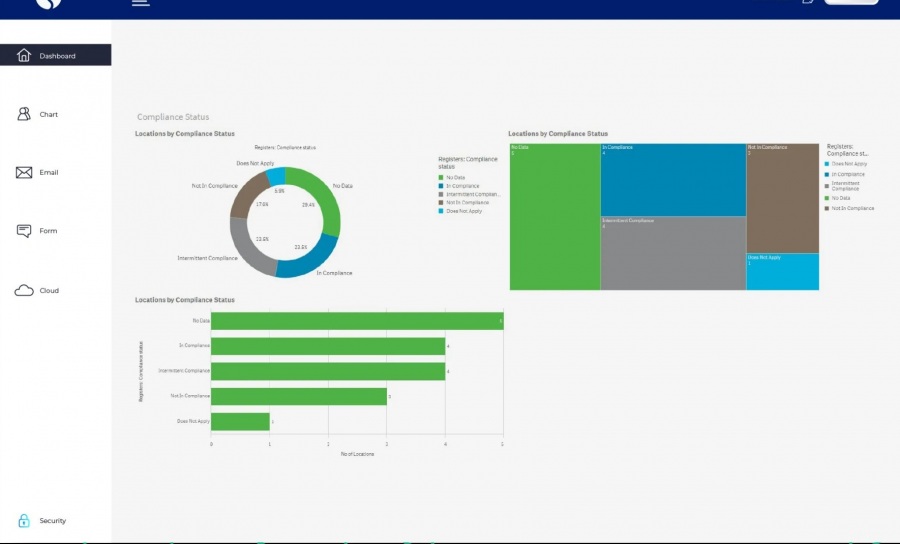Click the app logo in top-left corner

(48, 4)
